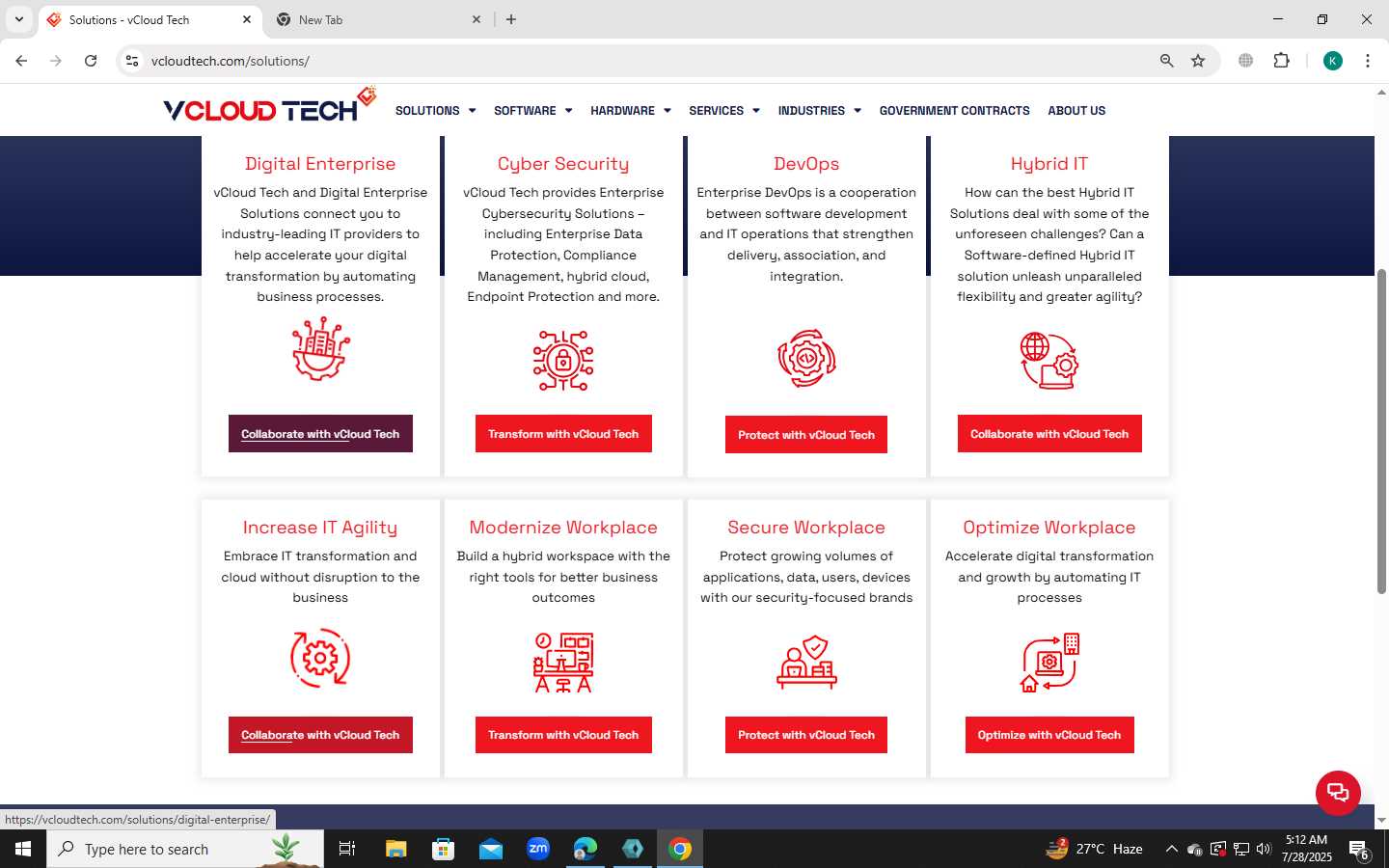Image resolution: width=1389 pixels, height=868 pixels.
Task: Open Task View on the taskbar
Action: tap(347, 849)
